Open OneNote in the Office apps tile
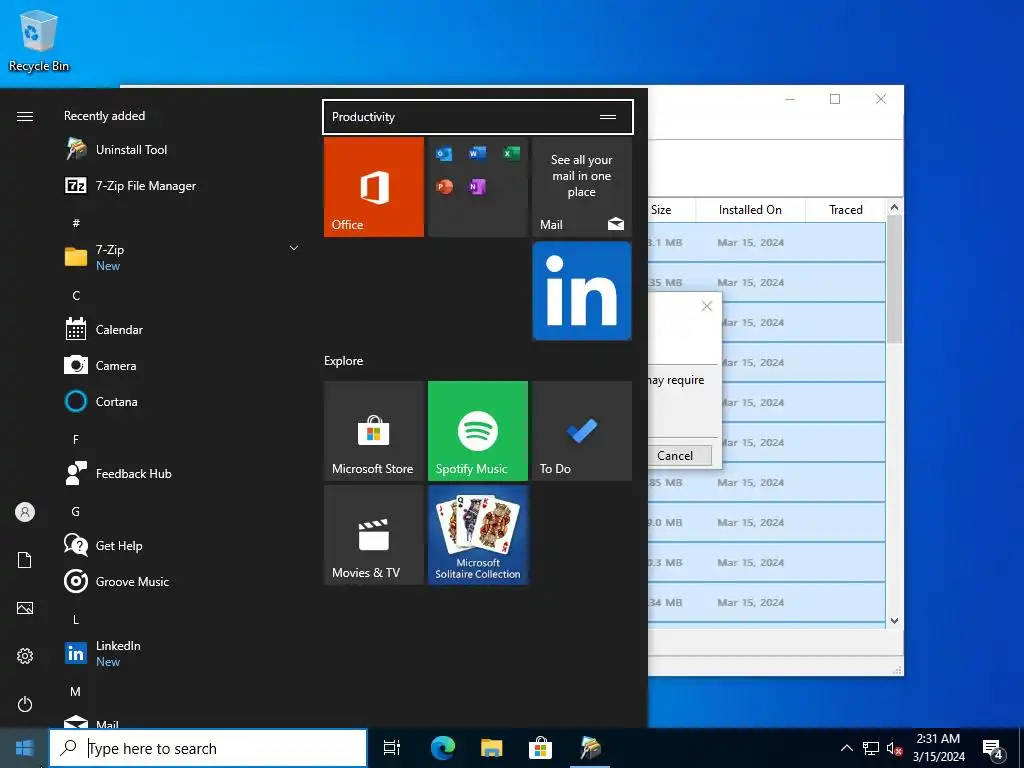Image resolution: width=1024 pixels, height=768 pixels. coord(477,187)
